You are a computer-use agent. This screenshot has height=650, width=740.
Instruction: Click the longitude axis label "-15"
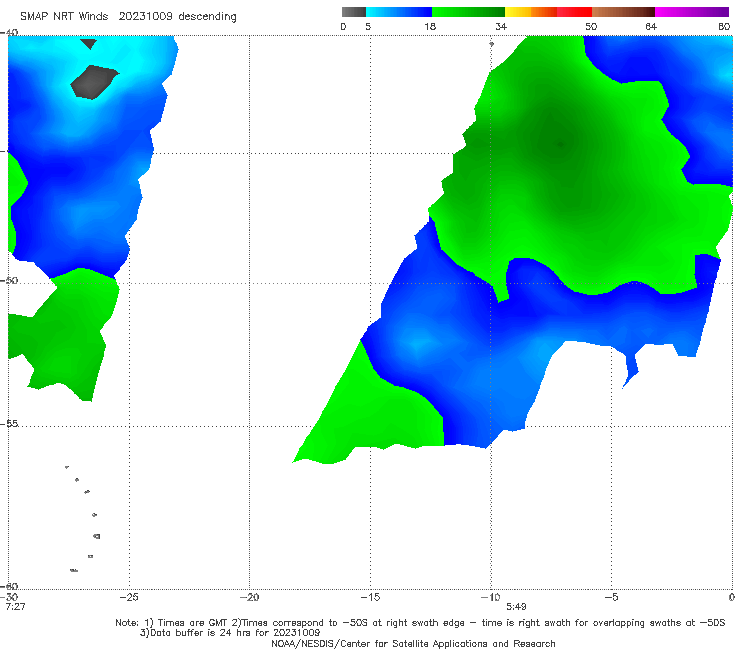pos(370,597)
